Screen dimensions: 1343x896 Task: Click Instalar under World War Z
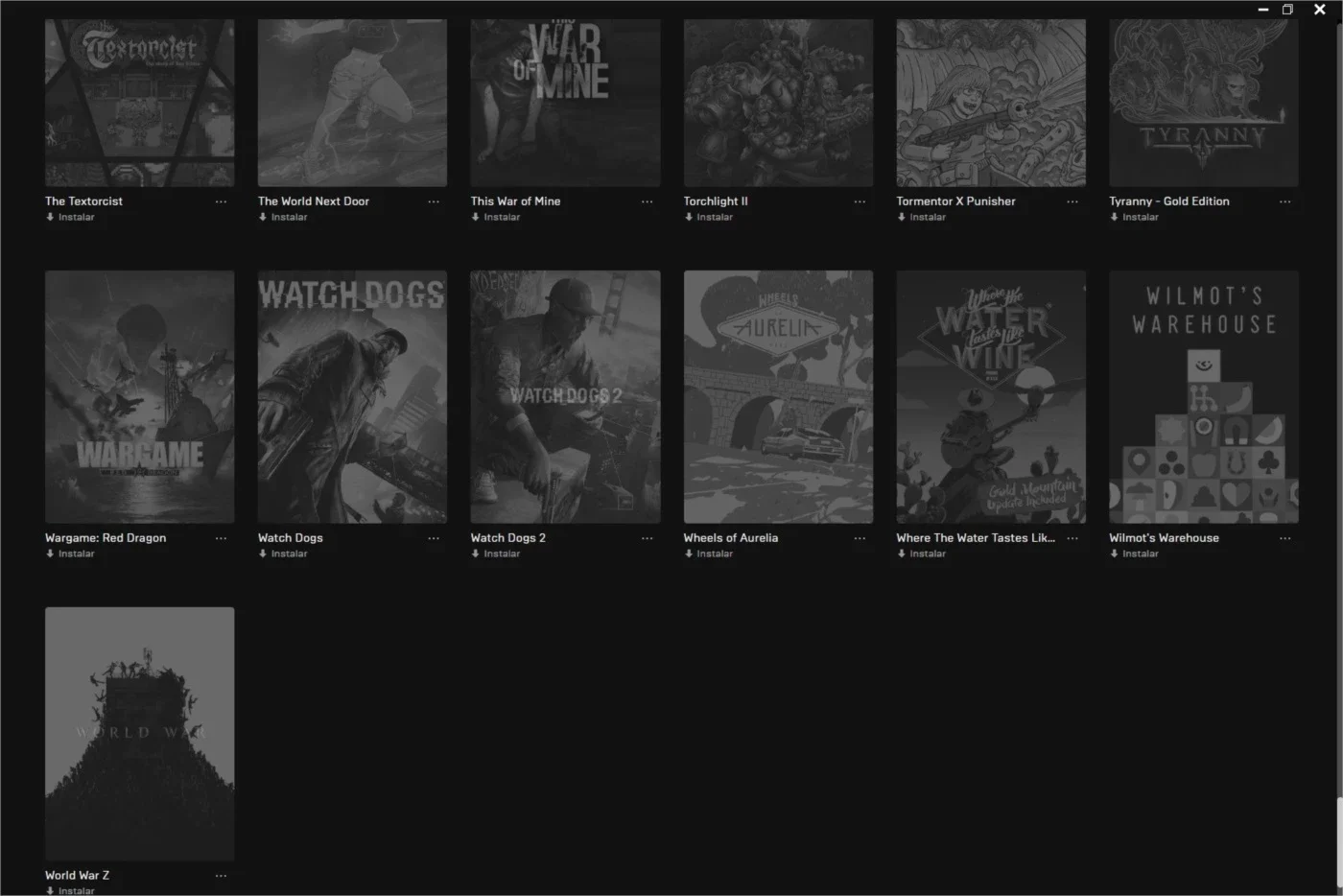click(x=70, y=890)
